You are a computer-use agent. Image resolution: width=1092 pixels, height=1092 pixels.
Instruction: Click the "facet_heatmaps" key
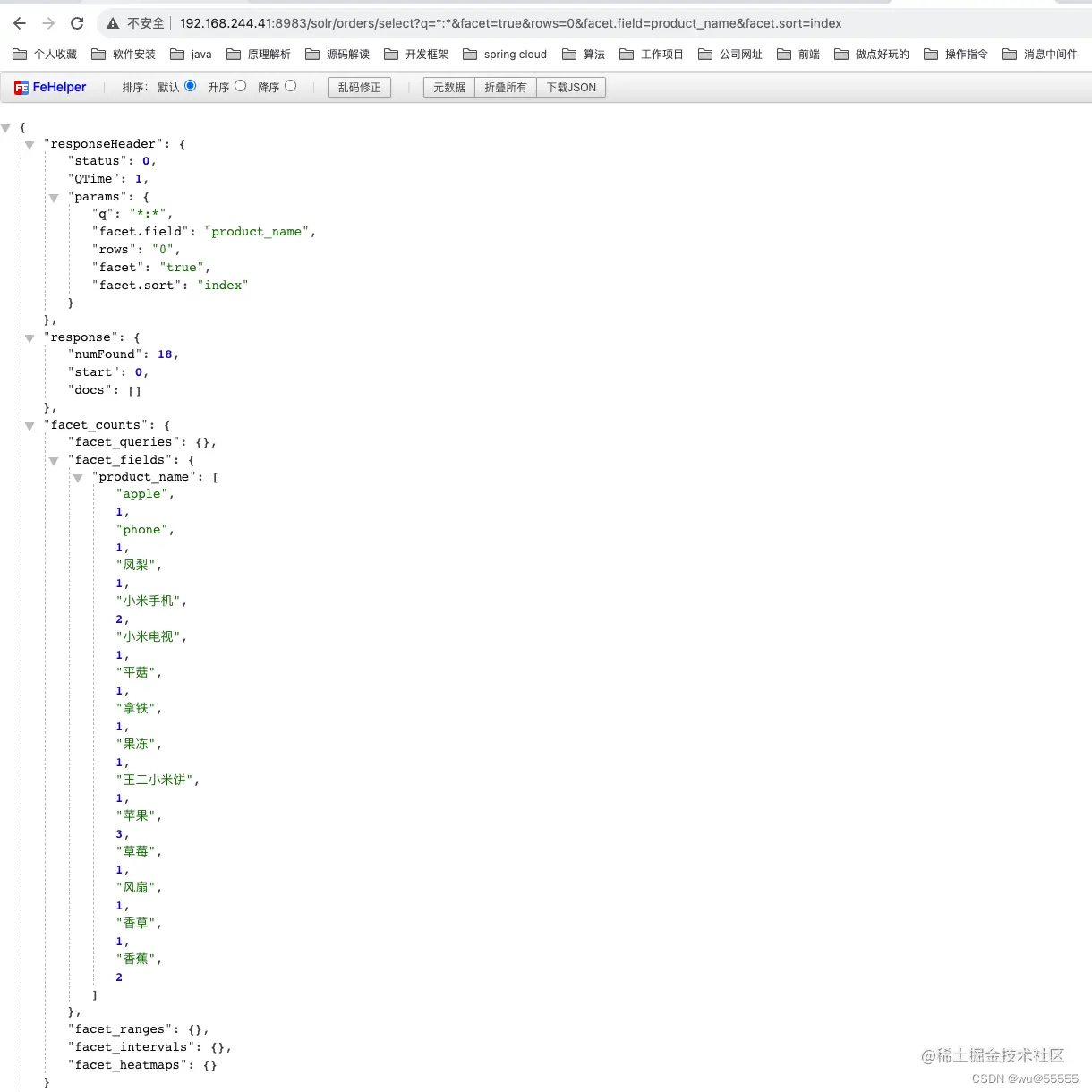128,1065
